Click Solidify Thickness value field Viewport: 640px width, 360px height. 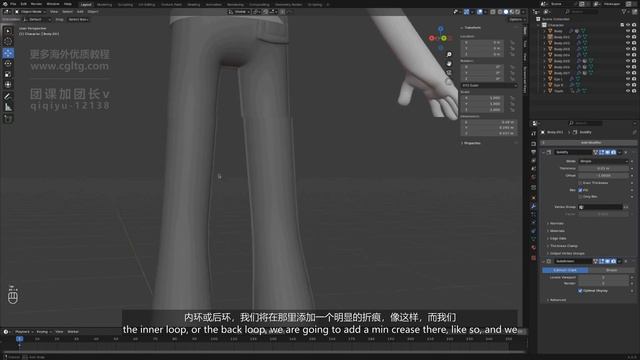pos(603,168)
